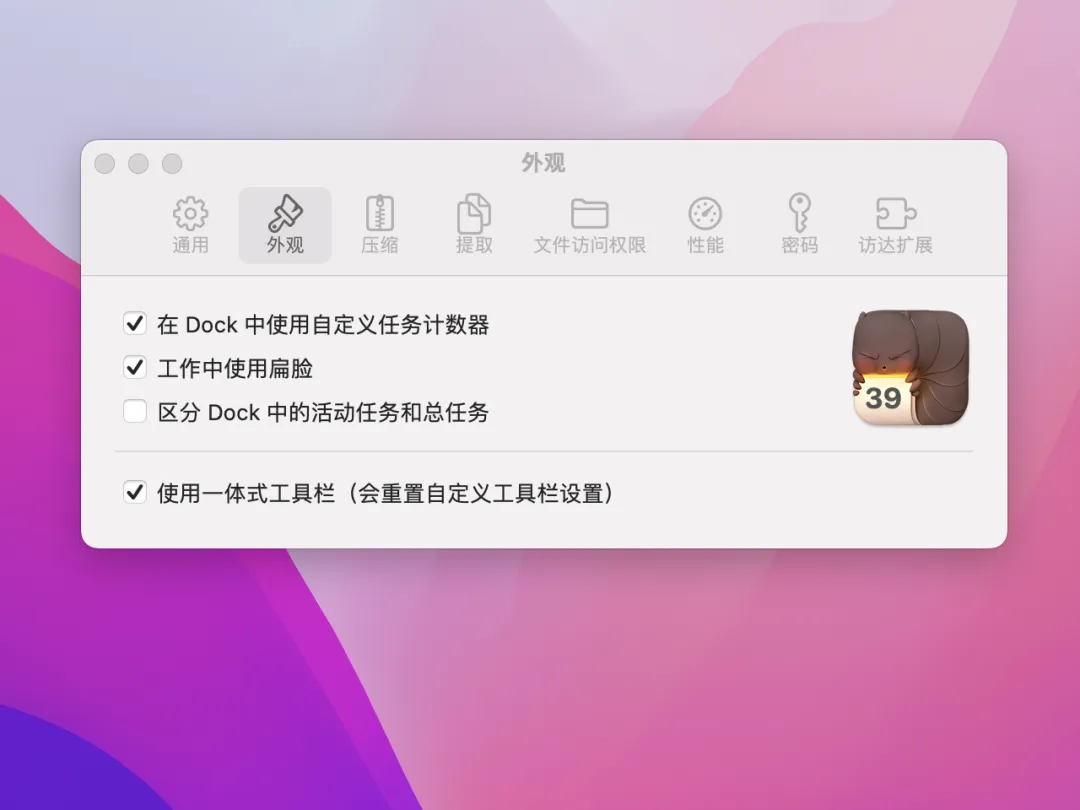The image size is (1080, 810).
Task: Enable 区分 Dock 中的活动任务和总任务 checkbox
Action: coord(135,412)
